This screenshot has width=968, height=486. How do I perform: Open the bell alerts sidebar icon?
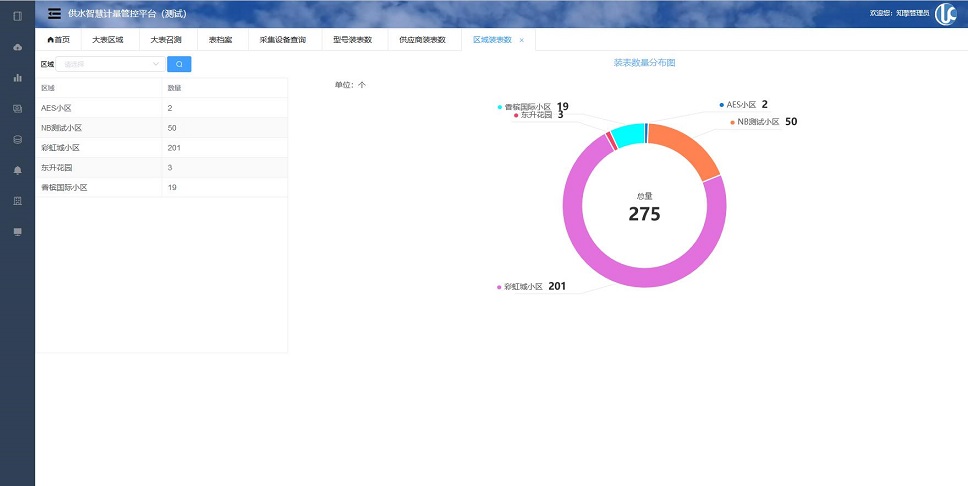(x=17, y=170)
